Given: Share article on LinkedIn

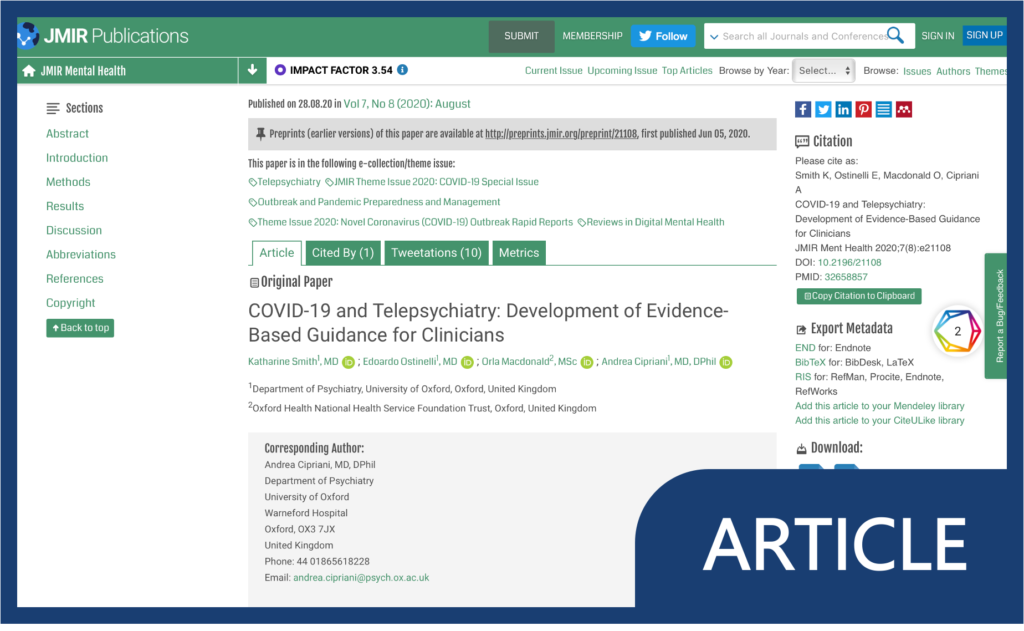Looking at the screenshot, I should tap(843, 110).
